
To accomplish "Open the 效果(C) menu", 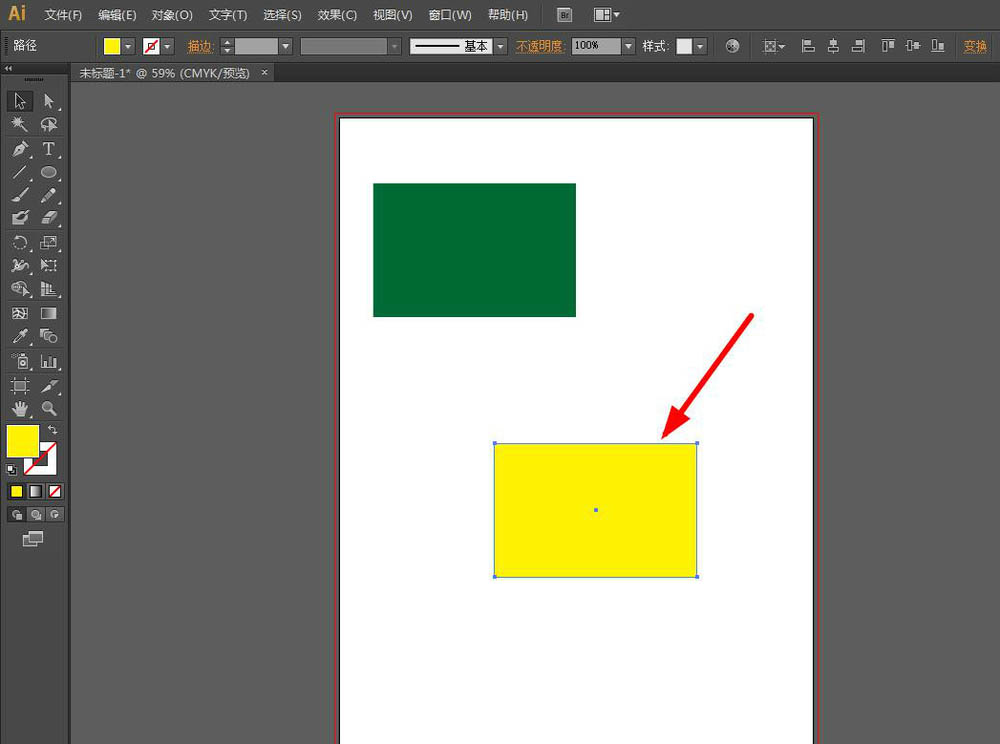I will click(x=336, y=15).
